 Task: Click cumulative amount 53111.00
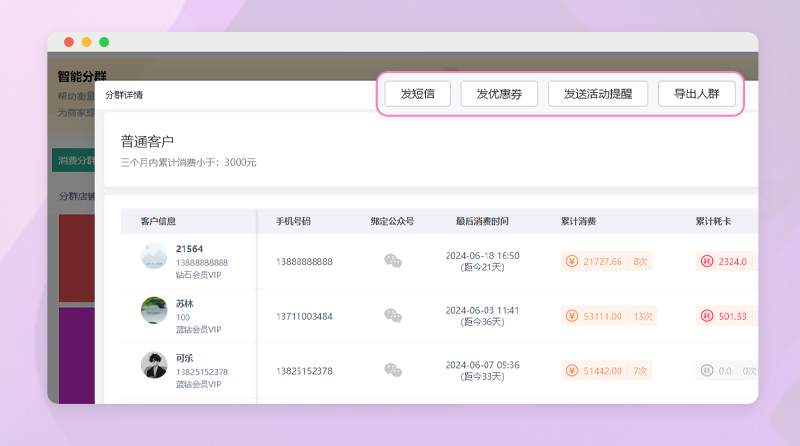603,316
